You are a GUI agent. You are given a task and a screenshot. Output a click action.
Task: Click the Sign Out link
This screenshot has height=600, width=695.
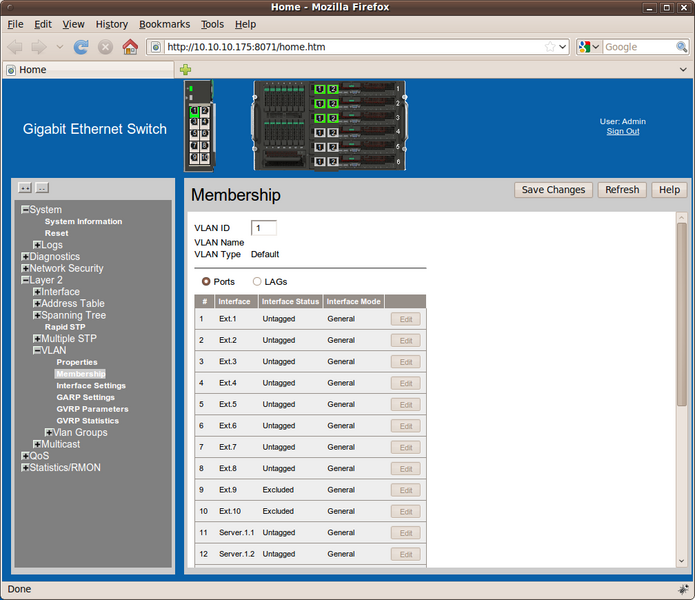click(623, 131)
